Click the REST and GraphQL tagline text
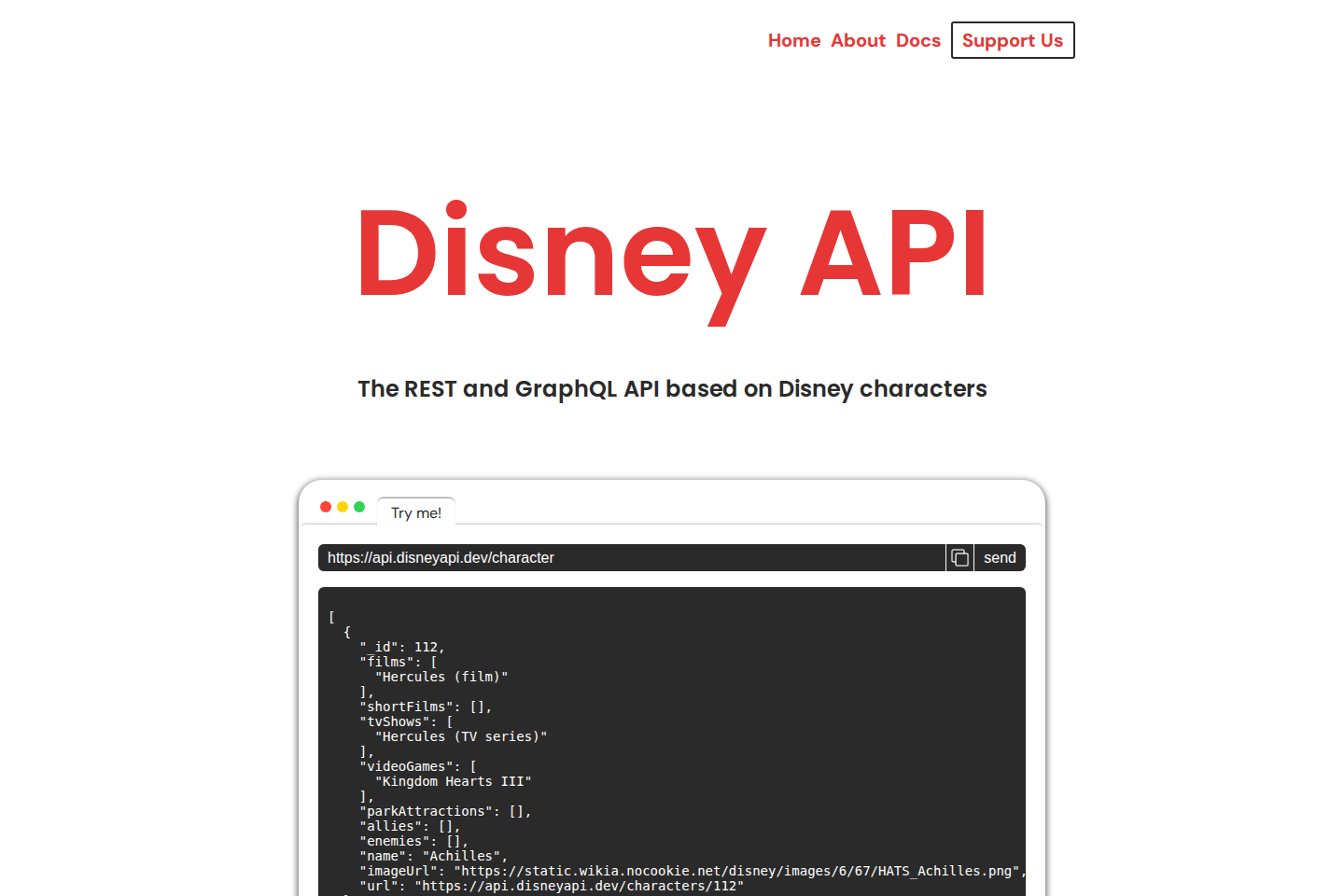The width and height of the screenshot is (1344, 896). [x=672, y=389]
